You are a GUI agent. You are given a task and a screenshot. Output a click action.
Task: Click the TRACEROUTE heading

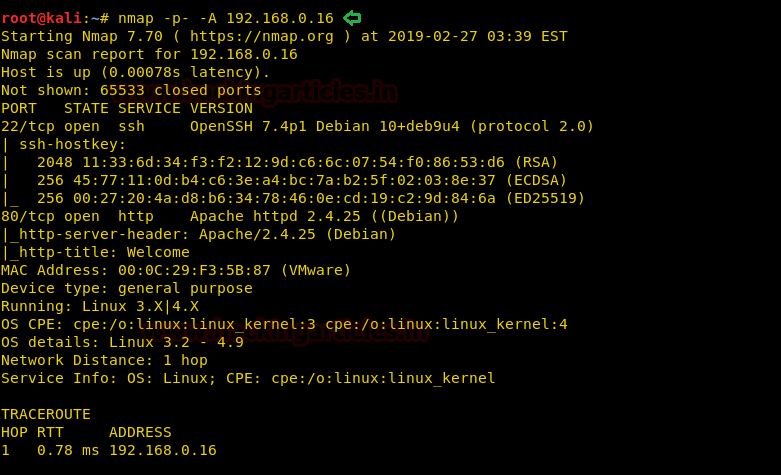46,414
